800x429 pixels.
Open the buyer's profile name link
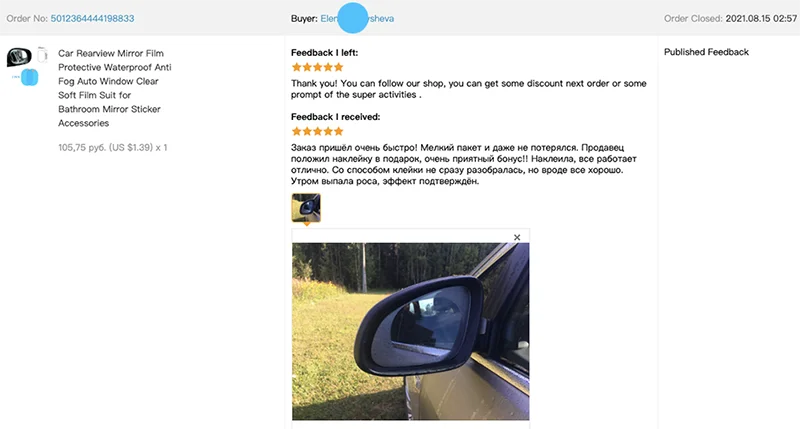click(x=357, y=18)
